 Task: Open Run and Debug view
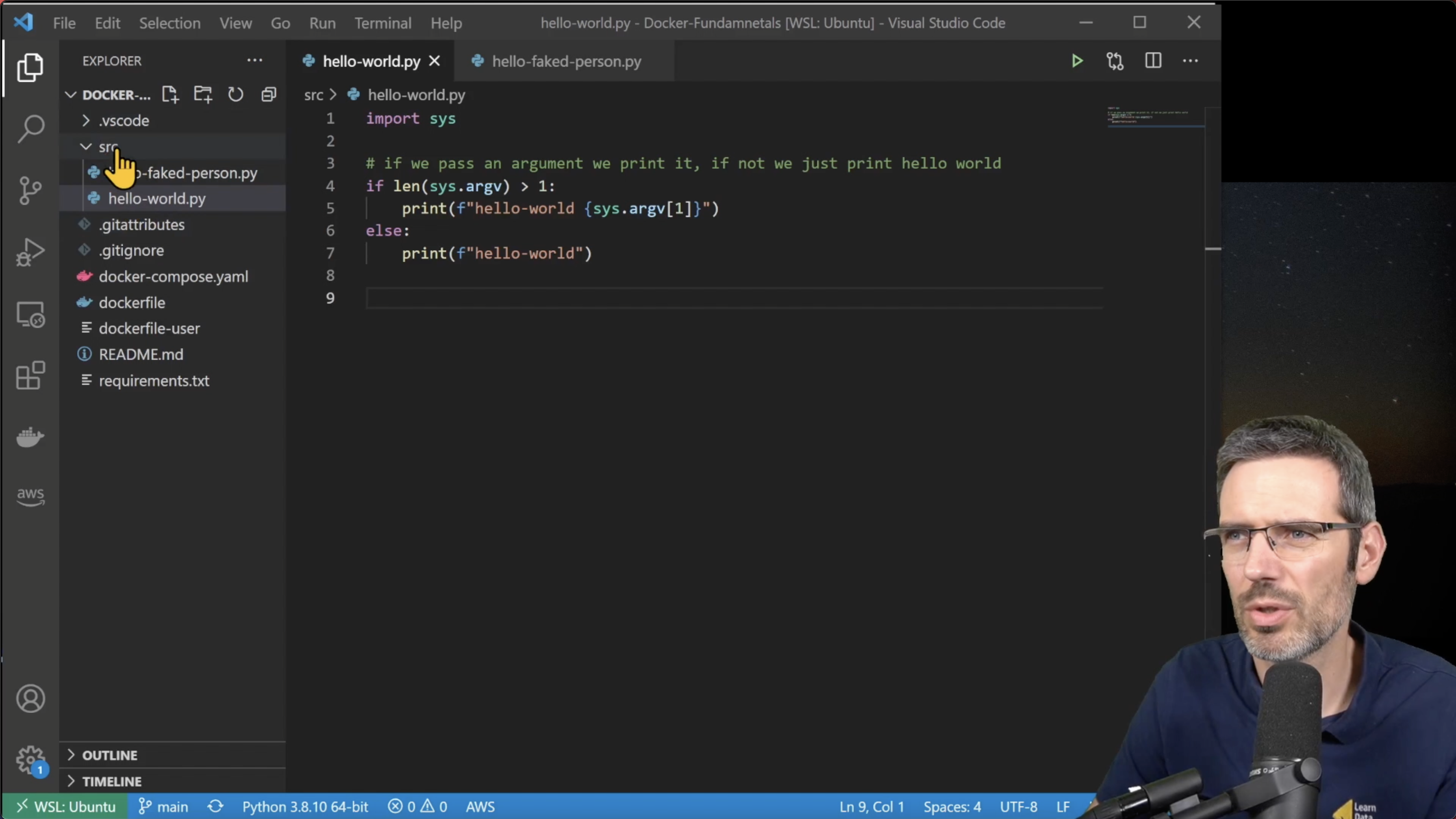[x=30, y=252]
